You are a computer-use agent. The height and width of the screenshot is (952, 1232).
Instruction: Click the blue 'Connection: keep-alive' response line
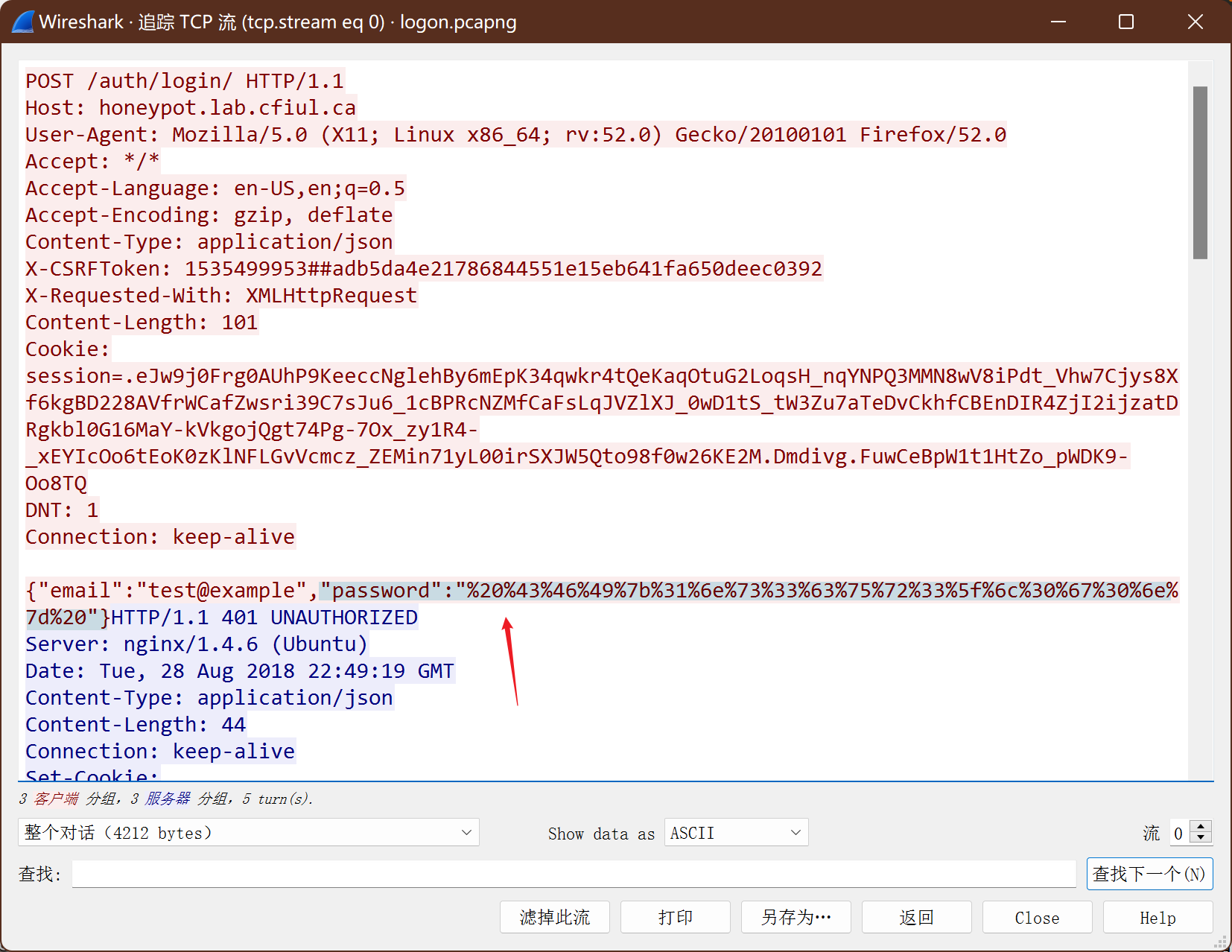[160, 751]
